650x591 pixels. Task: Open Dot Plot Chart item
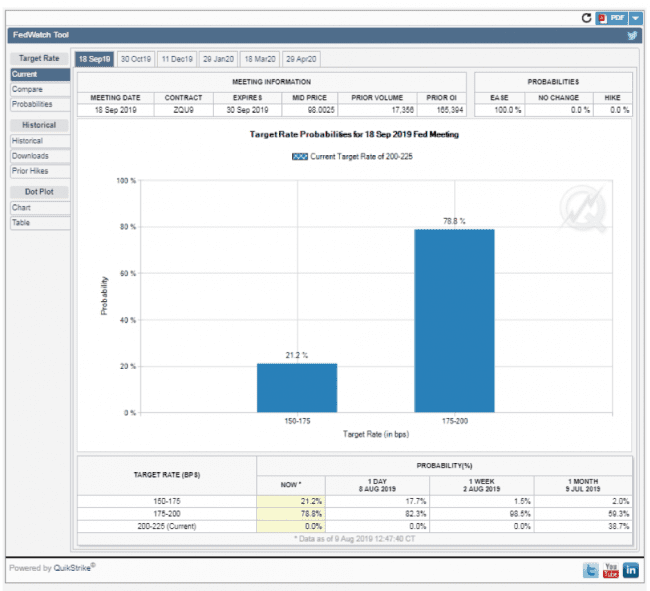[40, 208]
